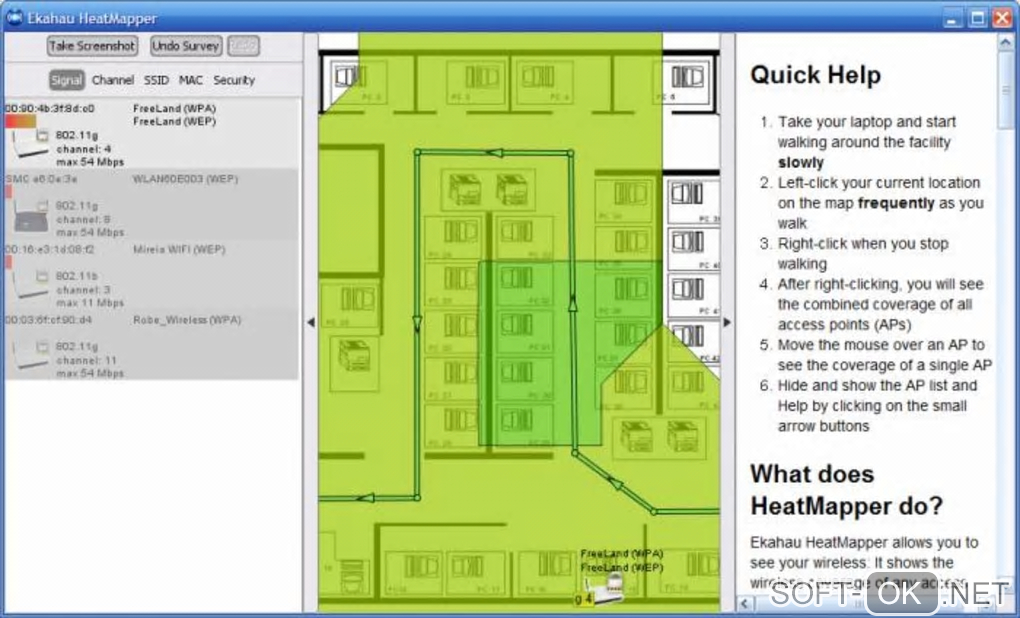Select the Robe_Wireless (WPA) network

pyautogui.click(x=187, y=319)
